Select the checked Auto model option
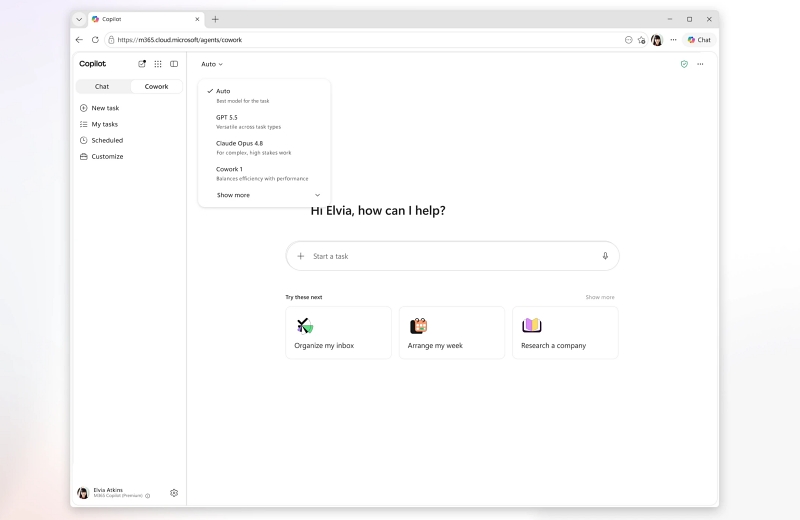Viewport: 800px width, 520px height. click(x=264, y=95)
